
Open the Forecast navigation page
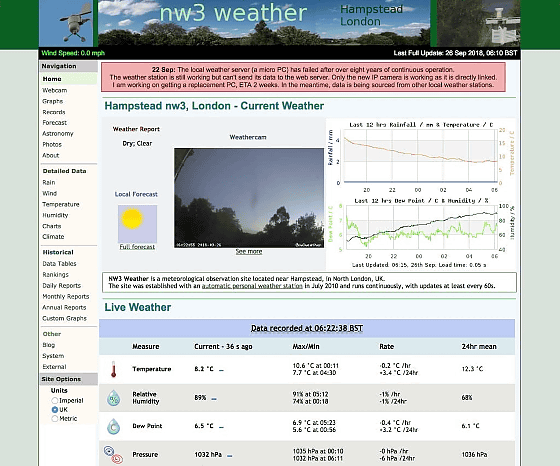(55, 123)
